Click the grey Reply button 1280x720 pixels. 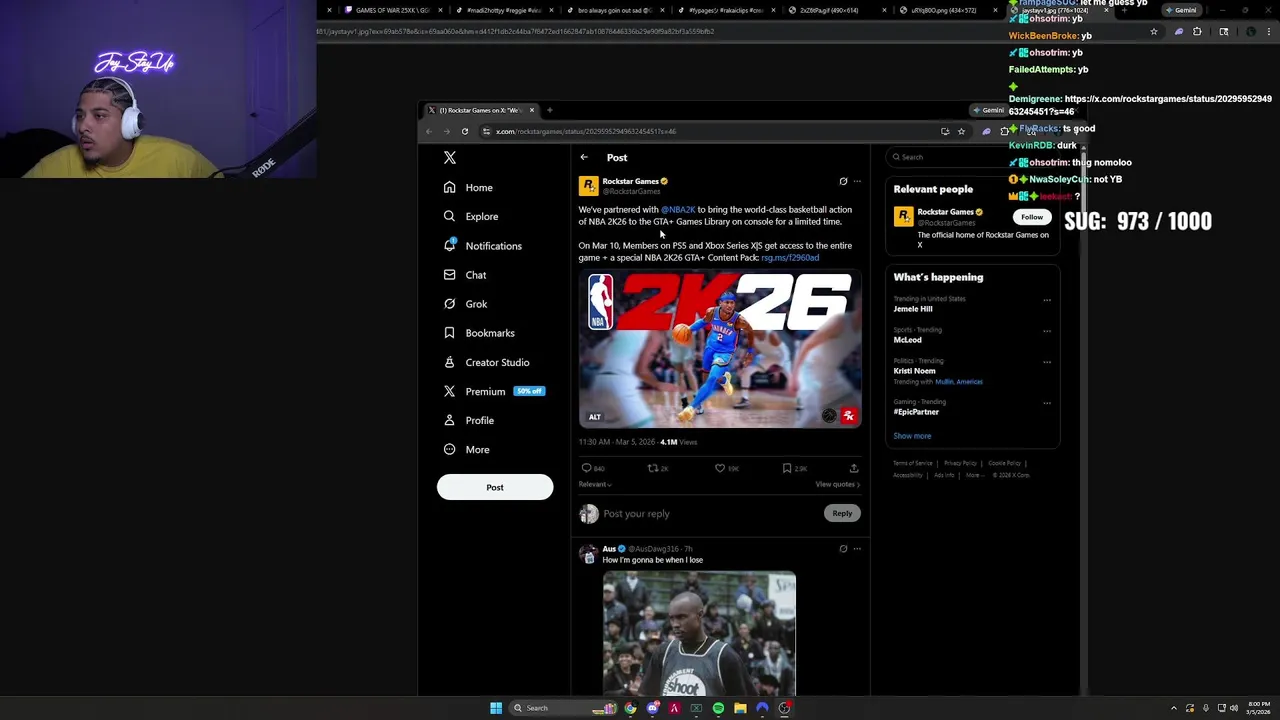pos(842,513)
